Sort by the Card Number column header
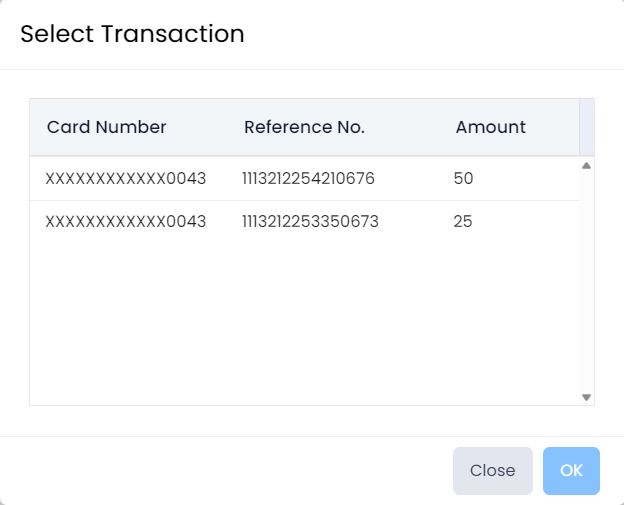624x505 pixels. [106, 127]
